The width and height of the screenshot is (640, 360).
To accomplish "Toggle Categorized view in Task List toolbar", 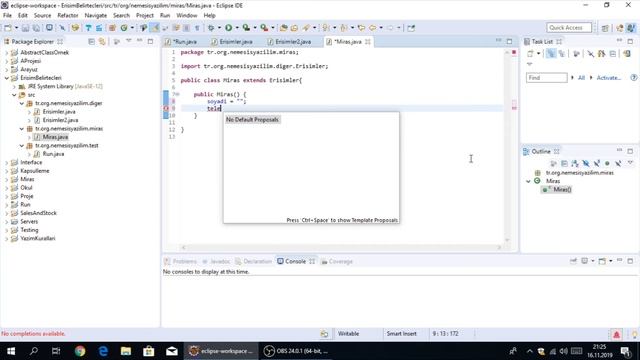I will [x=551, y=53].
